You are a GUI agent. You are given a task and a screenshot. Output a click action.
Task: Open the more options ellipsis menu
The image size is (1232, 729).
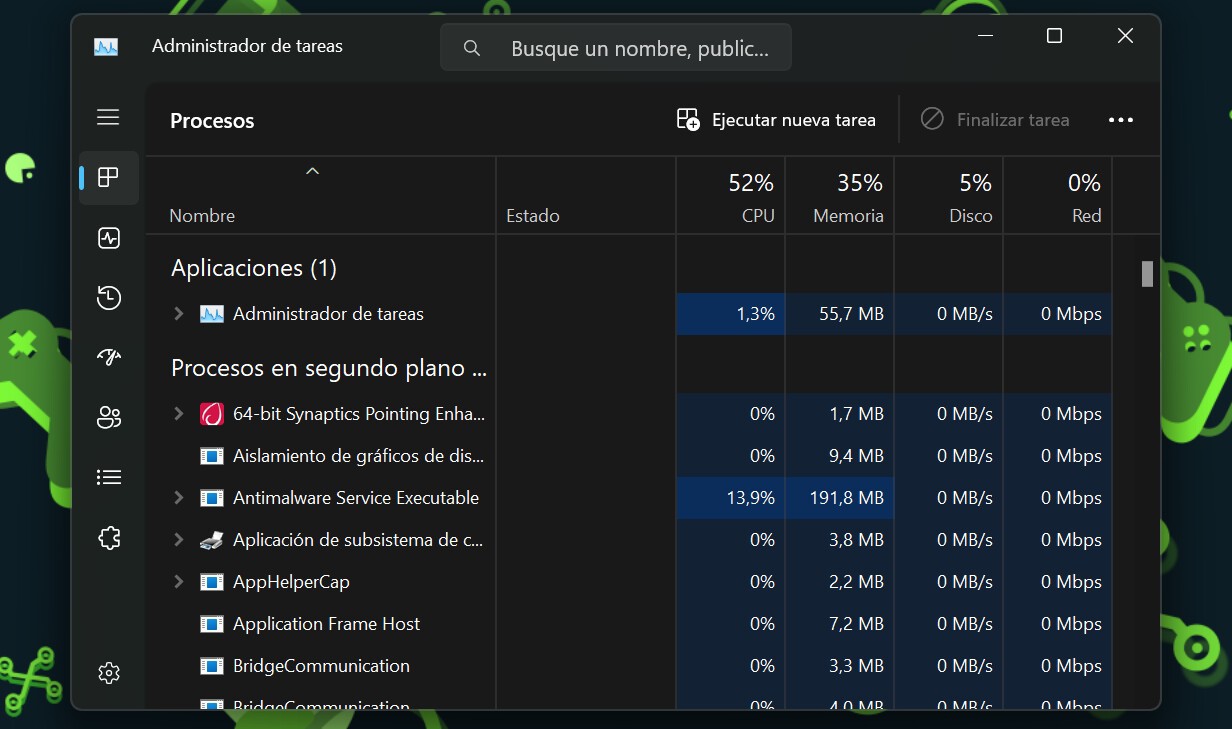click(1121, 119)
